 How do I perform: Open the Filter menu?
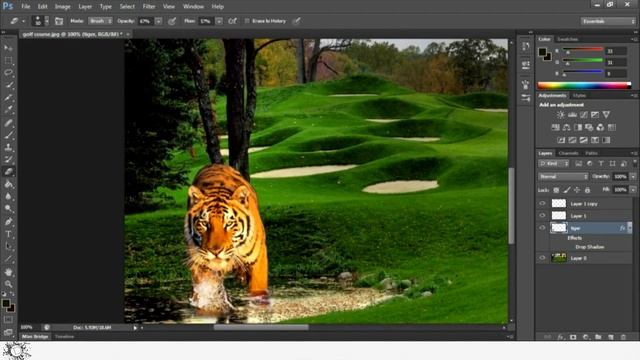149,7
